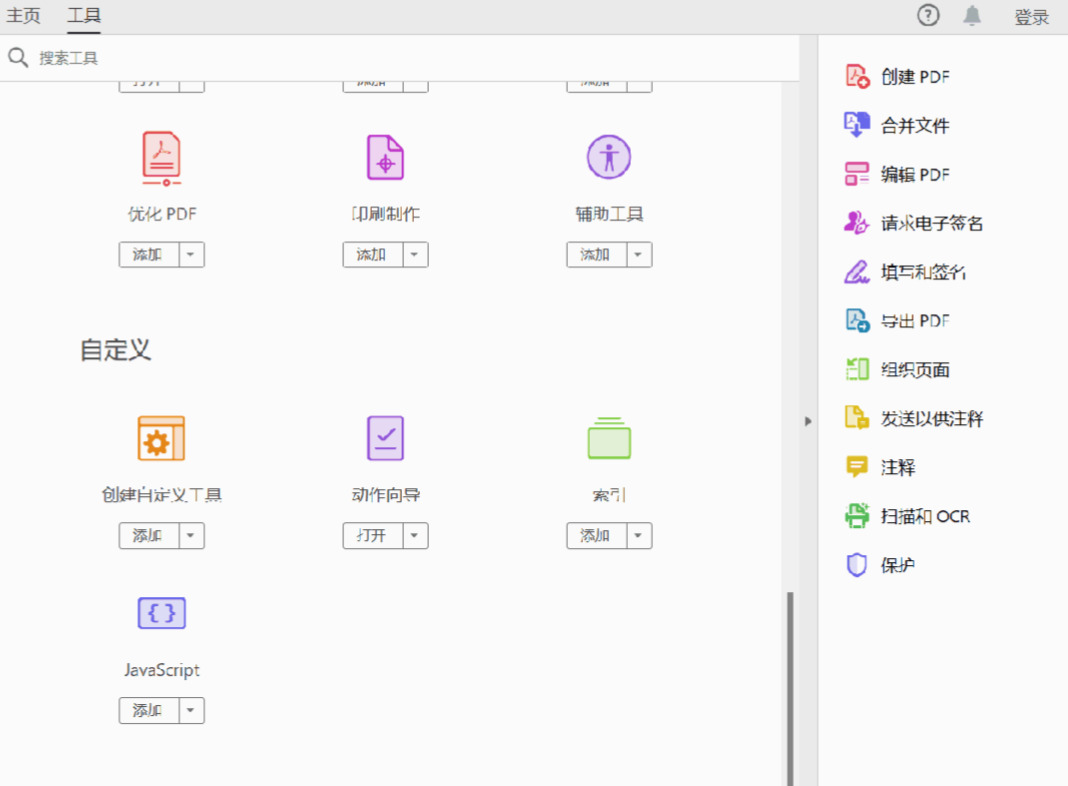Expand dropdown arrow beside 优化 PDF 添加
Screen dimensions: 1068x786
(191, 255)
